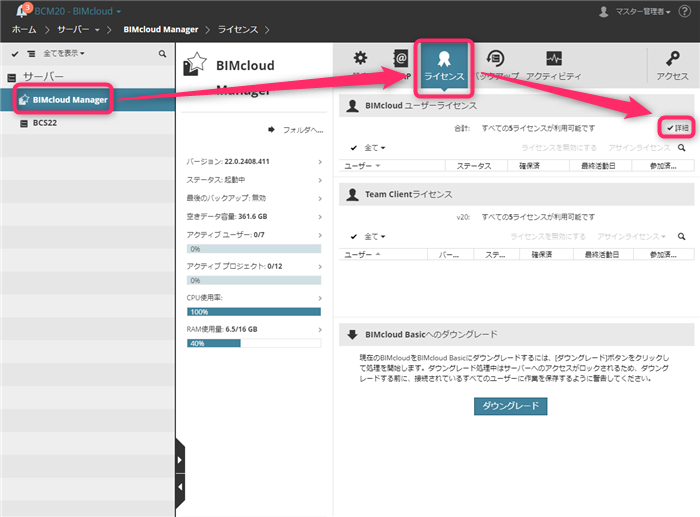
Task: Toggle the 詳細 details checkmark
Action: (677, 128)
